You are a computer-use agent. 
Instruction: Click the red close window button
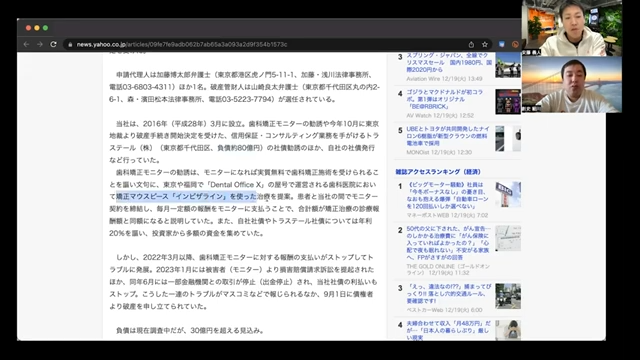coord(28,28)
